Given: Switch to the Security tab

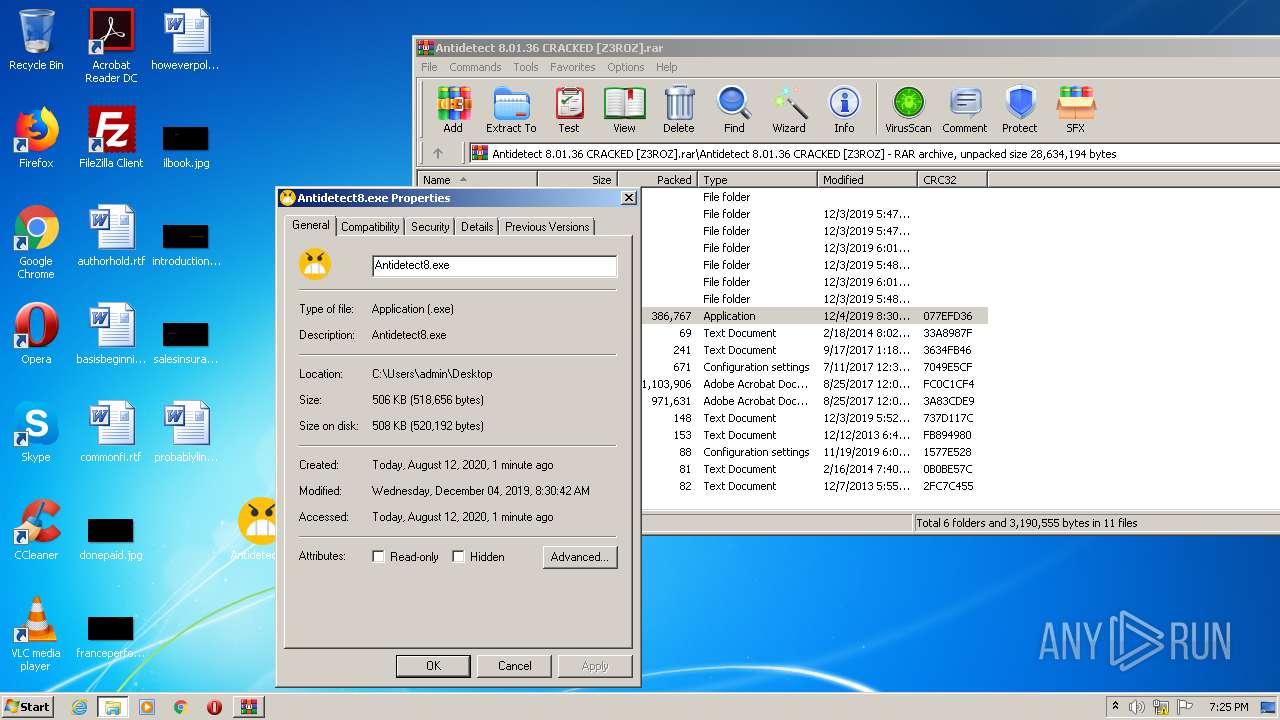Looking at the screenshot, I should click(x=430, y=227).
